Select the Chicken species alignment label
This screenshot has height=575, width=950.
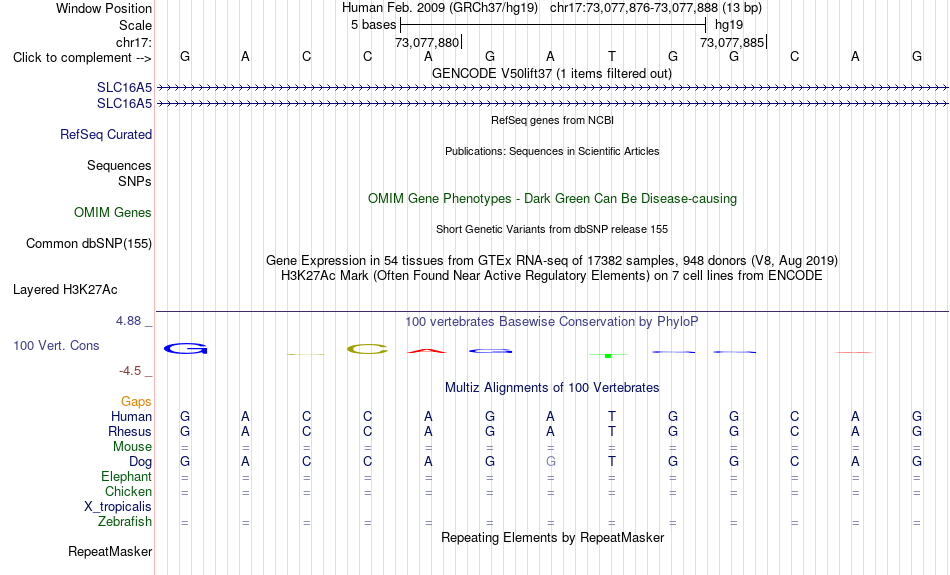pyautogui.click(x=128, y=491)
